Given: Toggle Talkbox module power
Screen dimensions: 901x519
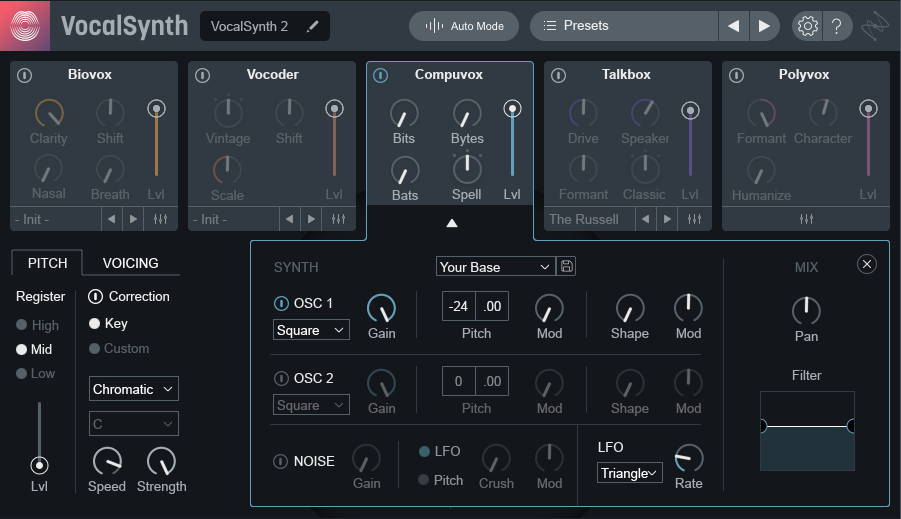Looking at the screenshot, I should click(x=559, y=75).
